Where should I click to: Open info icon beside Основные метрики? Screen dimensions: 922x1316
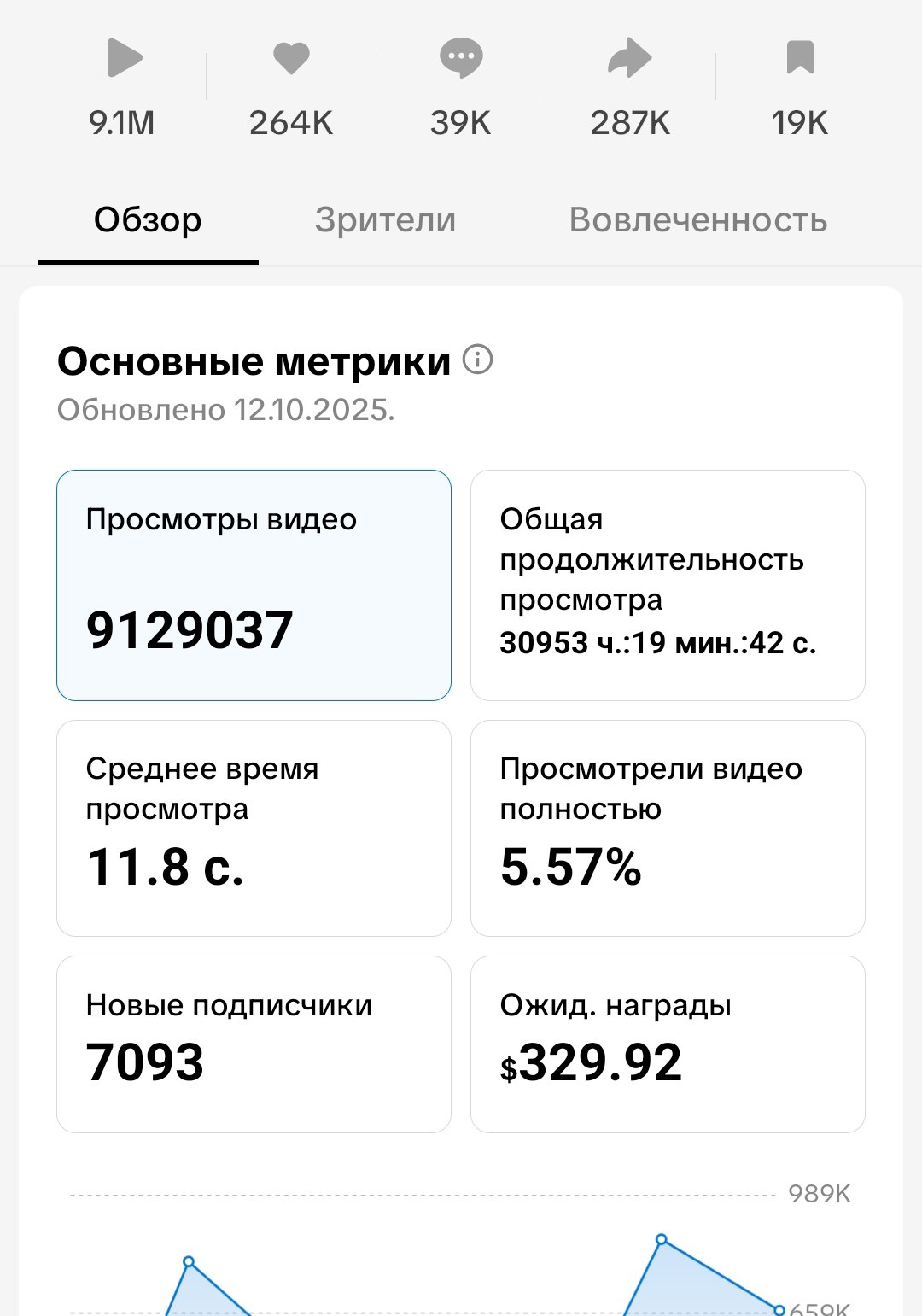click(478, 360)
